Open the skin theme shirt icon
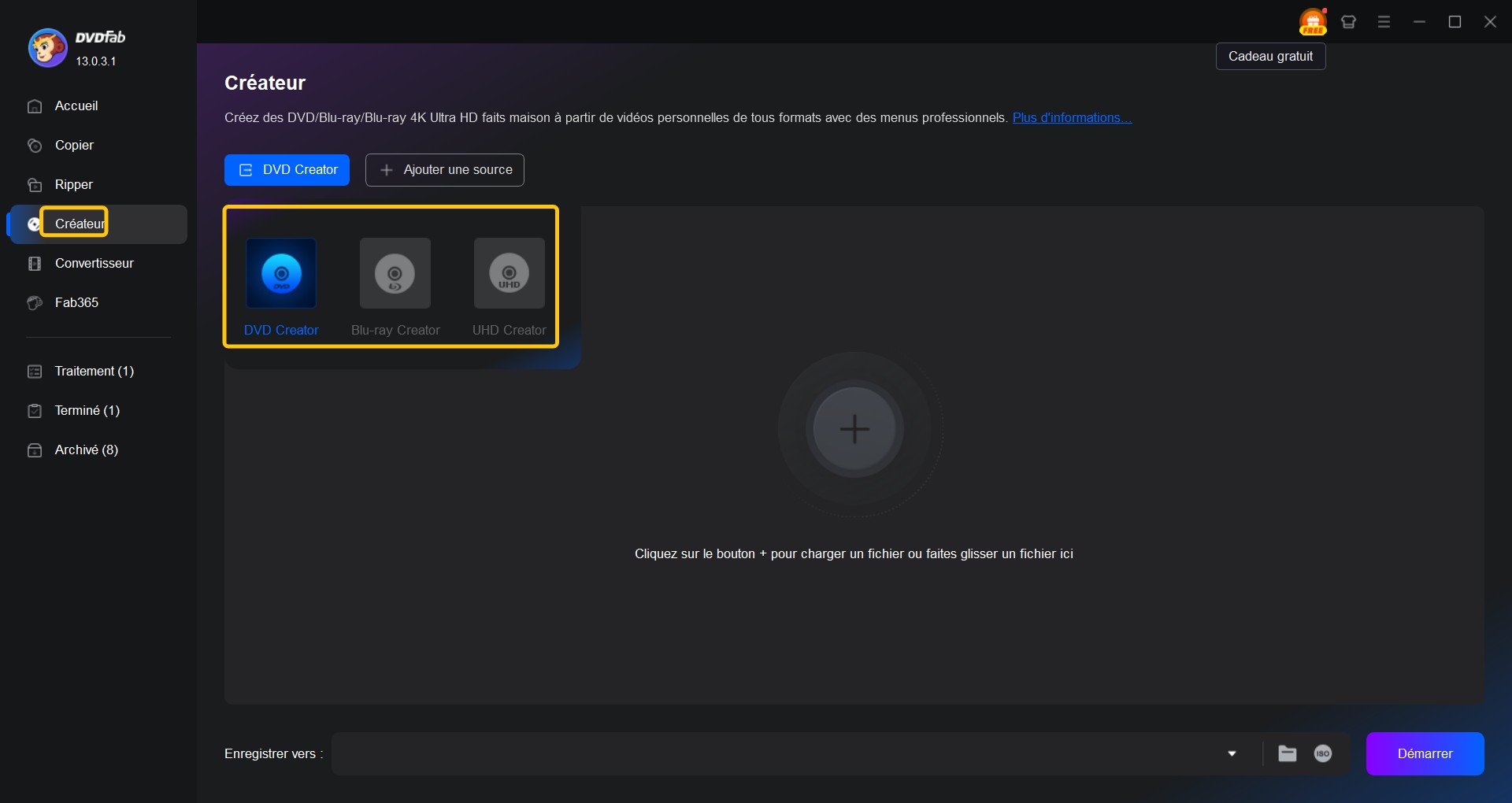The width and height of the screenshot is (1512, 803). tap(1349, 22)
